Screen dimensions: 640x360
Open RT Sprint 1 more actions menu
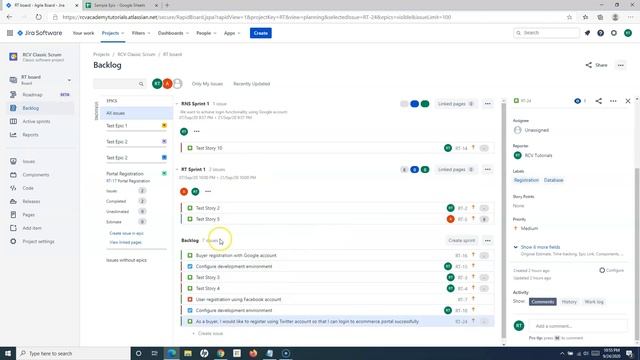(487, 169)
